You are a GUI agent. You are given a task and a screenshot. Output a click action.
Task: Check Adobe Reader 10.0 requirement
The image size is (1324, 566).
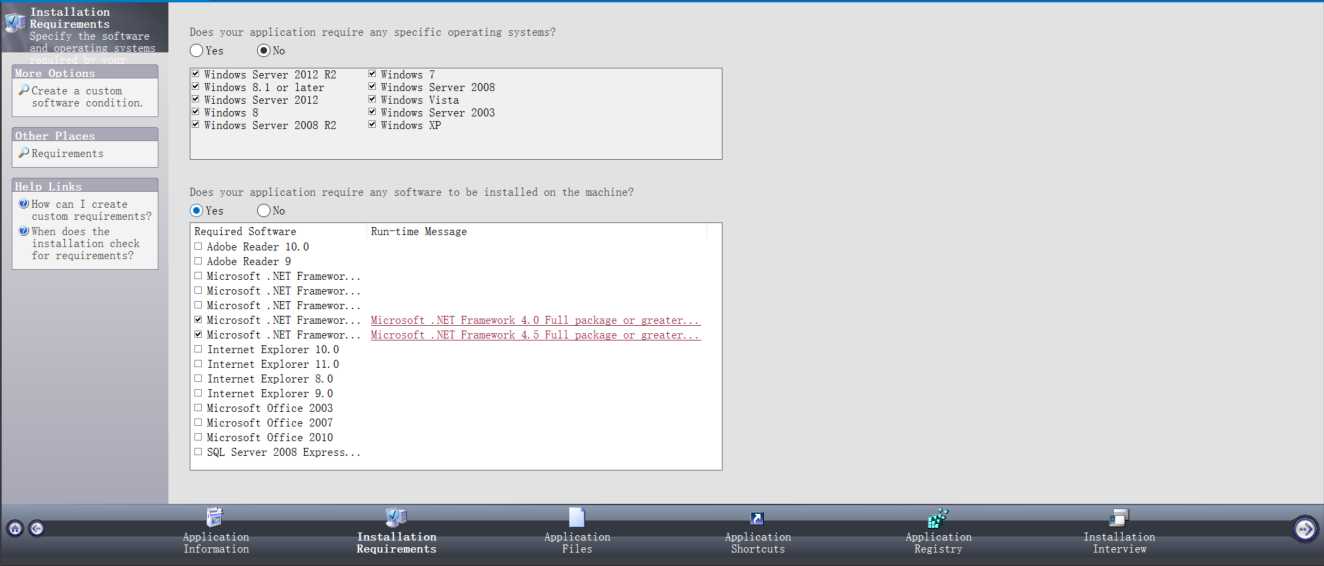pyautogui.click(x=198, y=247)
